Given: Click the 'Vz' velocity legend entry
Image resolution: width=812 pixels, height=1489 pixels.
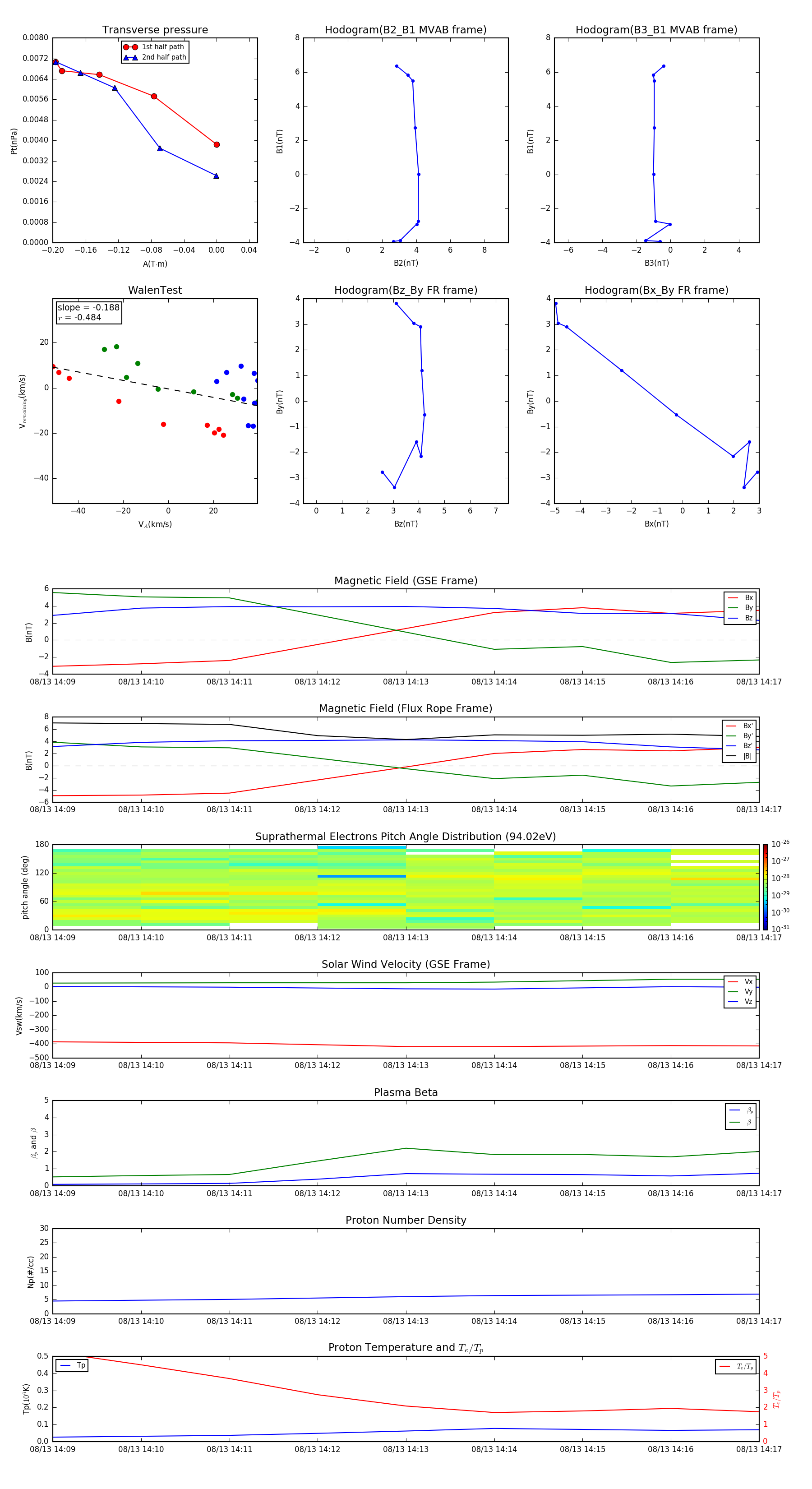Looking at the screenshot, I should click(740, 1002).
